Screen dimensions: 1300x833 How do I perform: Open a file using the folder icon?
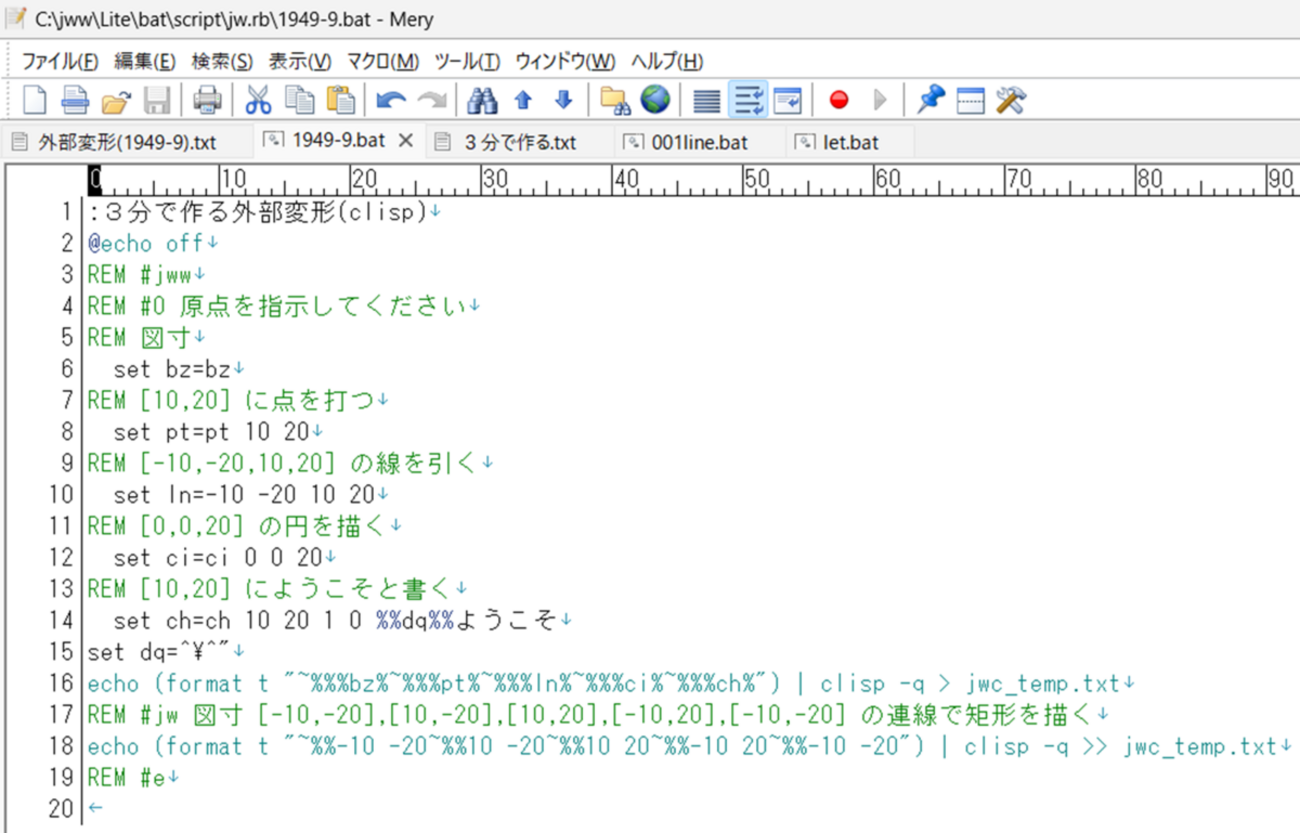coord(117,100)
